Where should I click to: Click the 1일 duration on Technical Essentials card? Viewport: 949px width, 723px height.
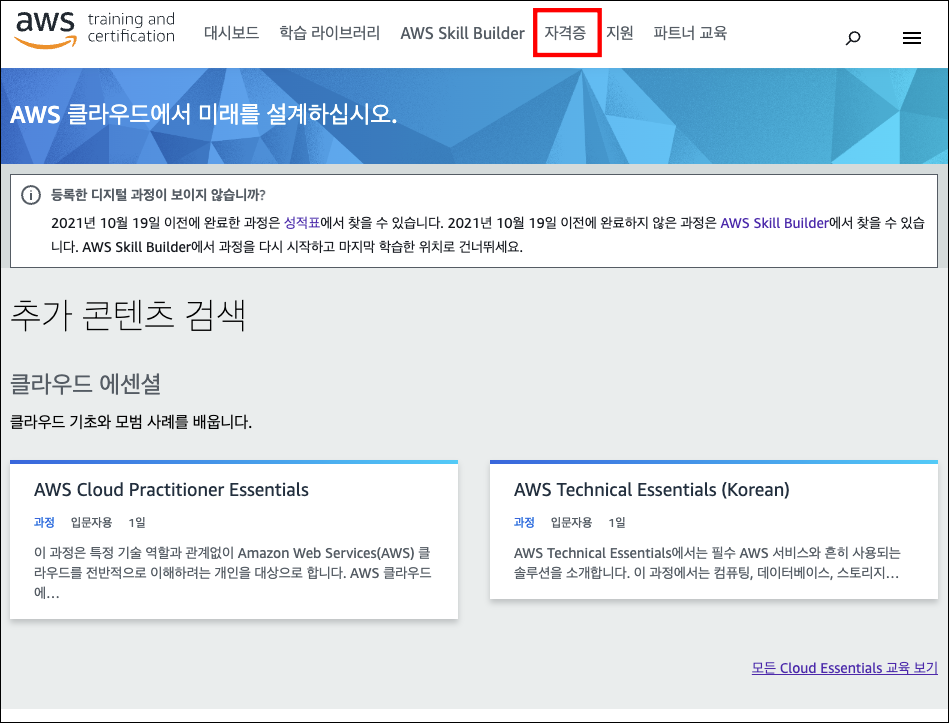click(x=617, y=522)
